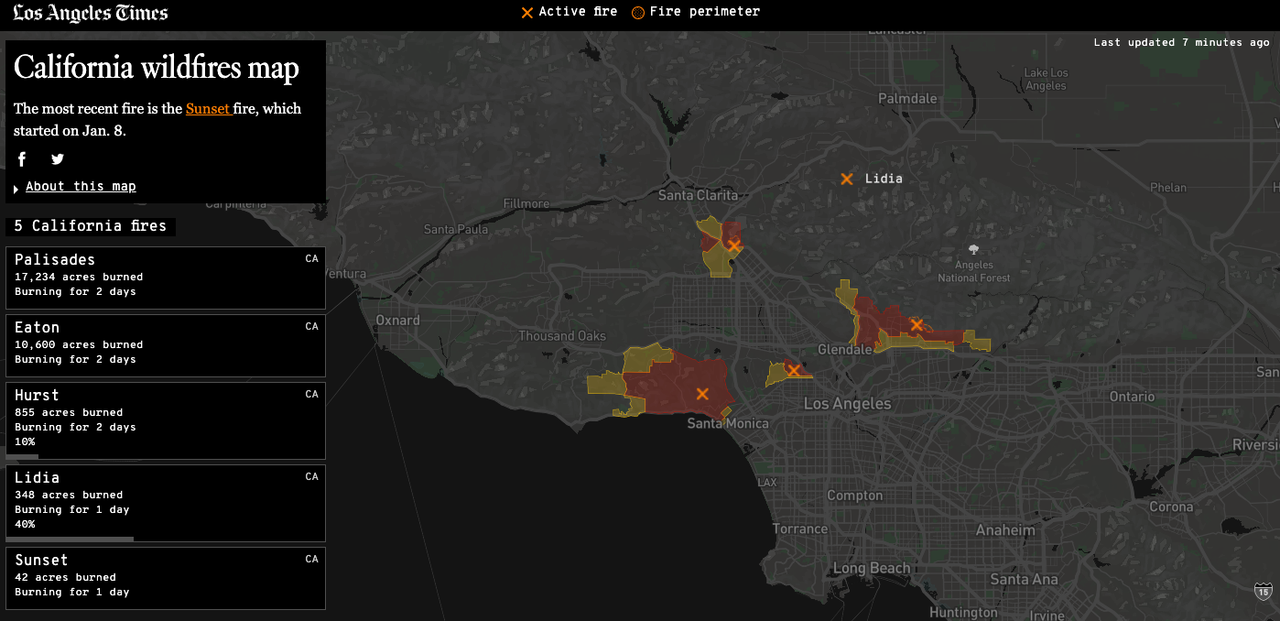Click the Eaton fire X marker near Glendale
The height and width of the screenshot is (621, 1280).
[x=916, y=325]
